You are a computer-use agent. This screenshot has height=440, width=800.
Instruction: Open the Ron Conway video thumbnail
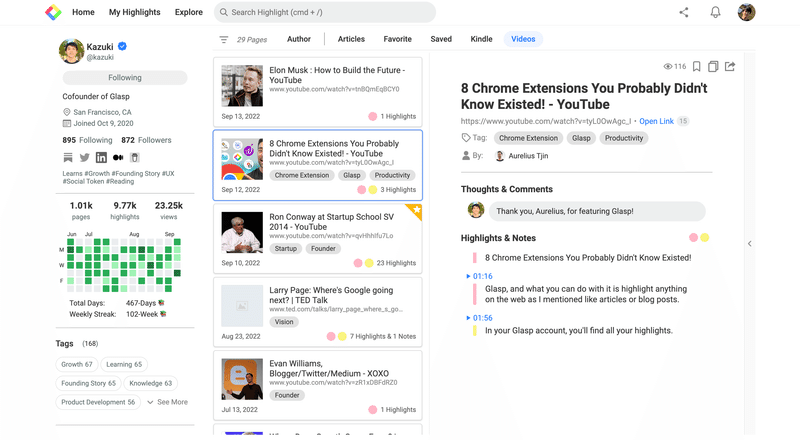242,232
